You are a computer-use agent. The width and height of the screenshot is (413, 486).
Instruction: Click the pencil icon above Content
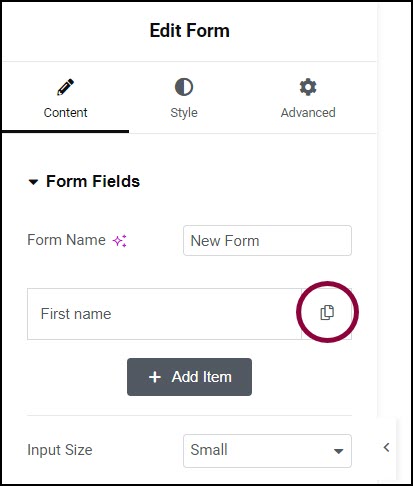click(65, 87)
